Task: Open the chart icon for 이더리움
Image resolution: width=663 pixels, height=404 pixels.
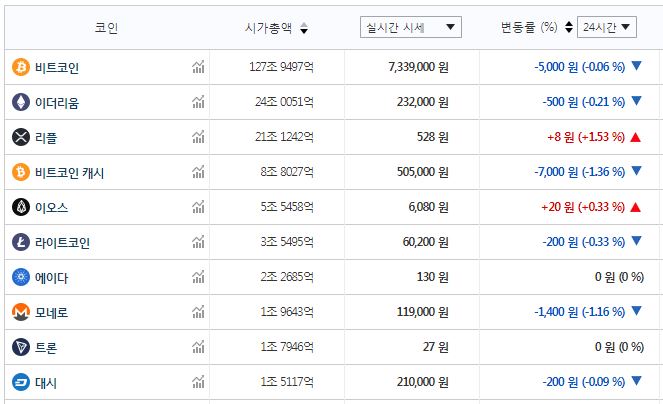Action: tap(198, 102)
